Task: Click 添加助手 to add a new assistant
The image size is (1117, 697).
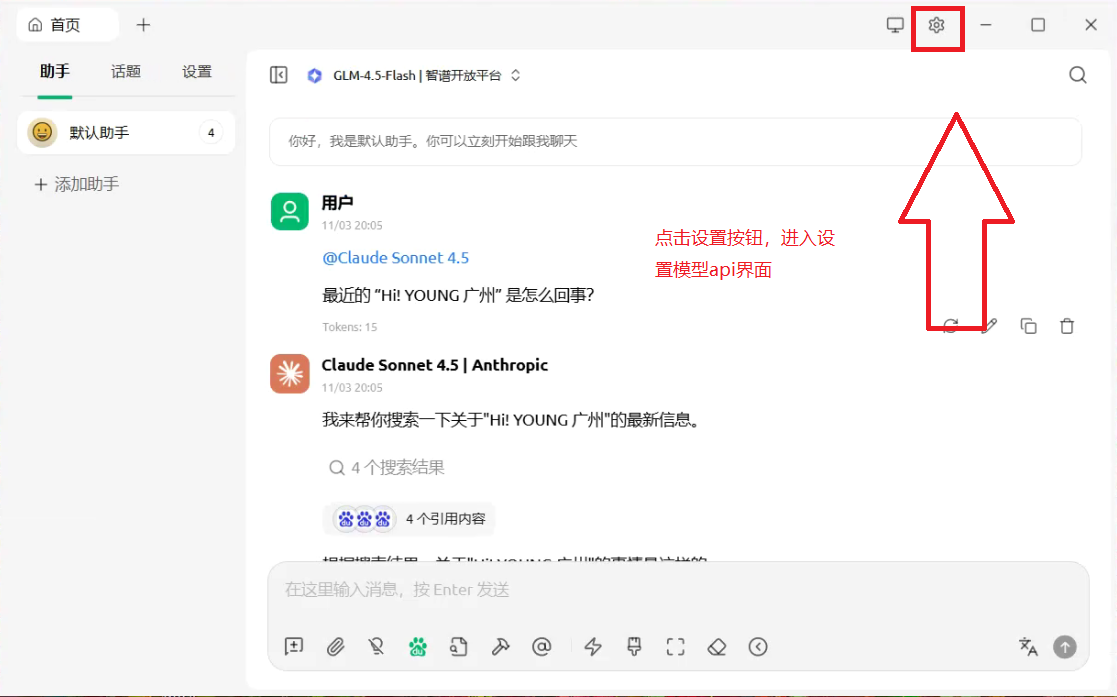Action: click(x=75, y=184)
